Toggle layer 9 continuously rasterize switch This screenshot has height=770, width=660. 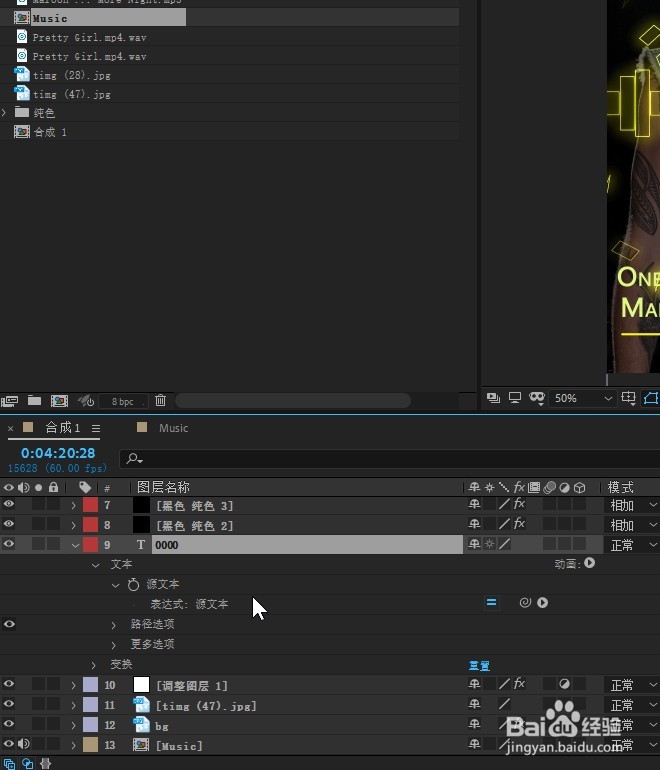[x=490, y=544]
